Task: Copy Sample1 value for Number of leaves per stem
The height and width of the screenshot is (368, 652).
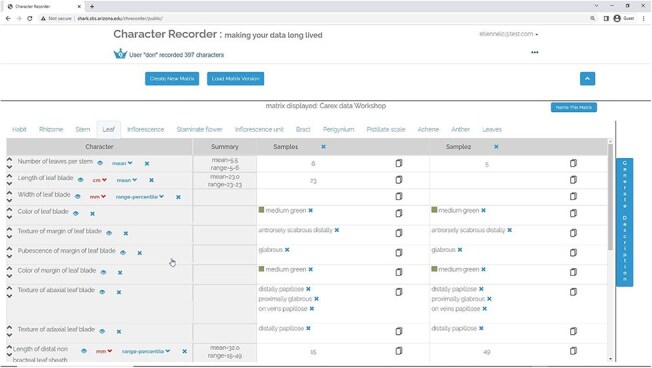Action: coord(399,163)
